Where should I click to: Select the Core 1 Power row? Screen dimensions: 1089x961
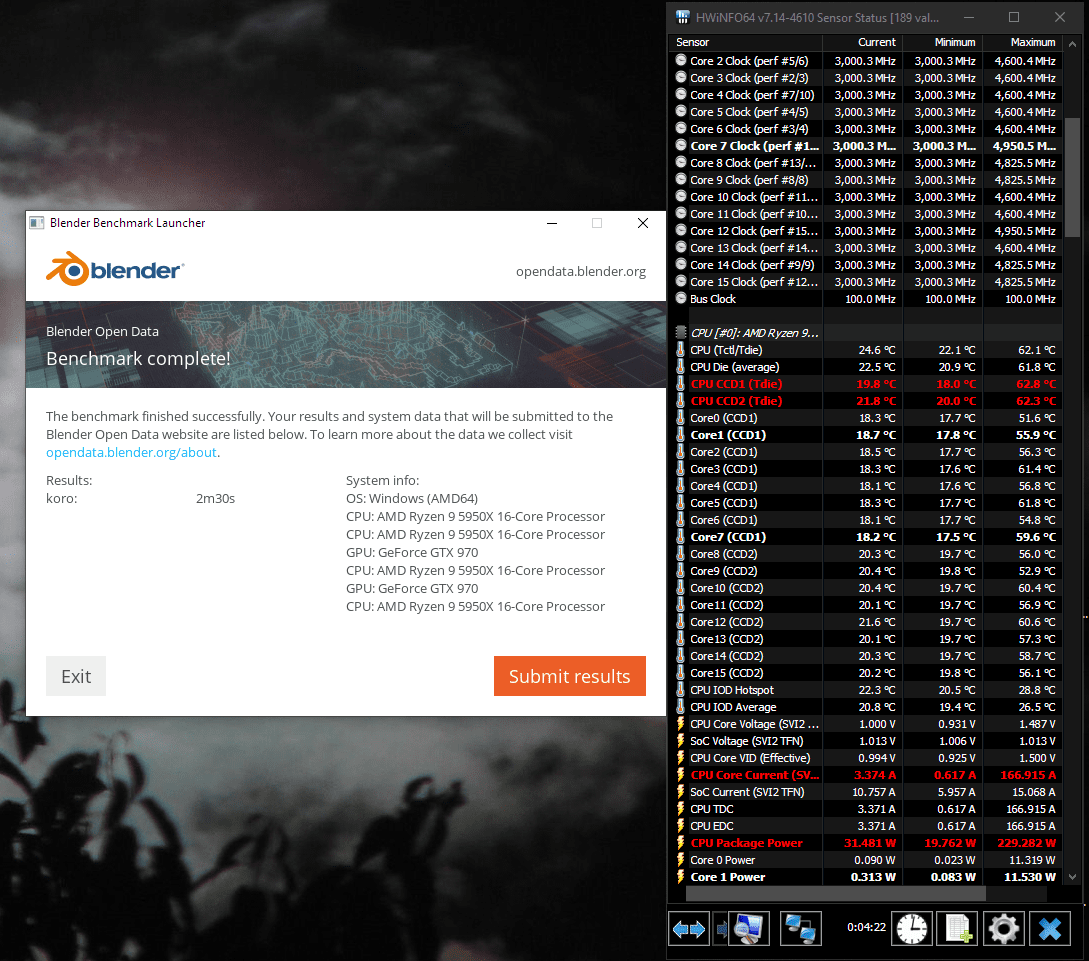click(x=865, y=877)
